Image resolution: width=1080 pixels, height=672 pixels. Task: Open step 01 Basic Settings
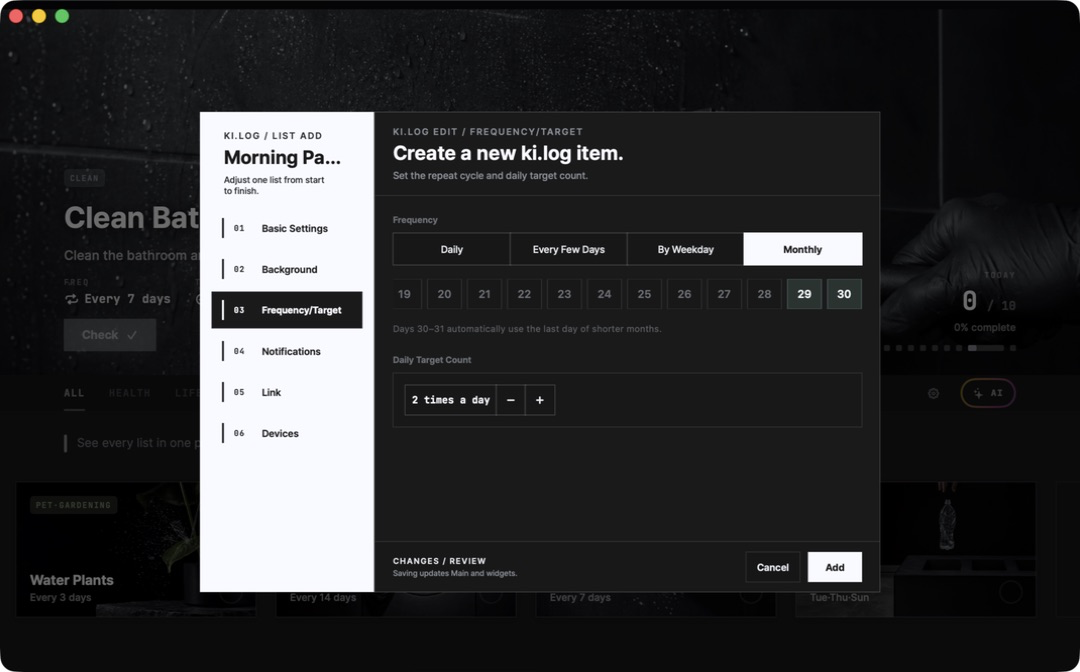click(287, 229)
